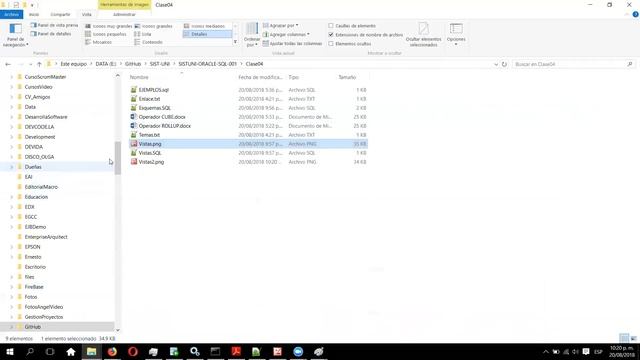Select the FireBase folder
This screenshot has width=640, height=360.
pos(34,287)
